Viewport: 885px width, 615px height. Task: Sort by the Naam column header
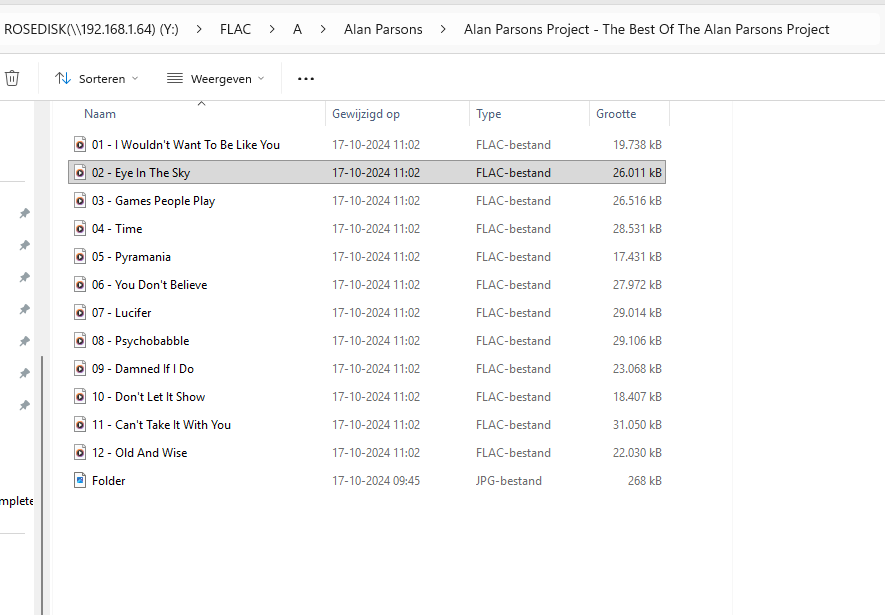tap(100, 114)
